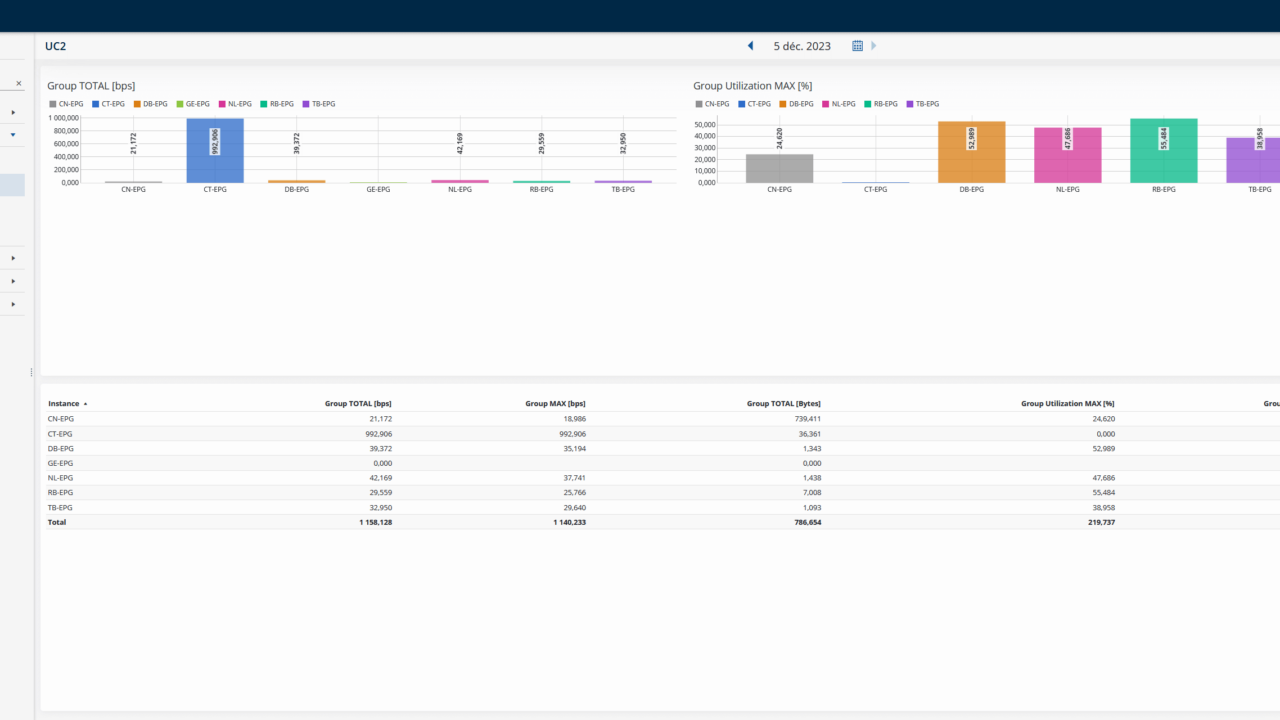Screen dimensions: 1280x720
Task: Advance to the next day with the right arrow
Action: click(x=874, y=46)
